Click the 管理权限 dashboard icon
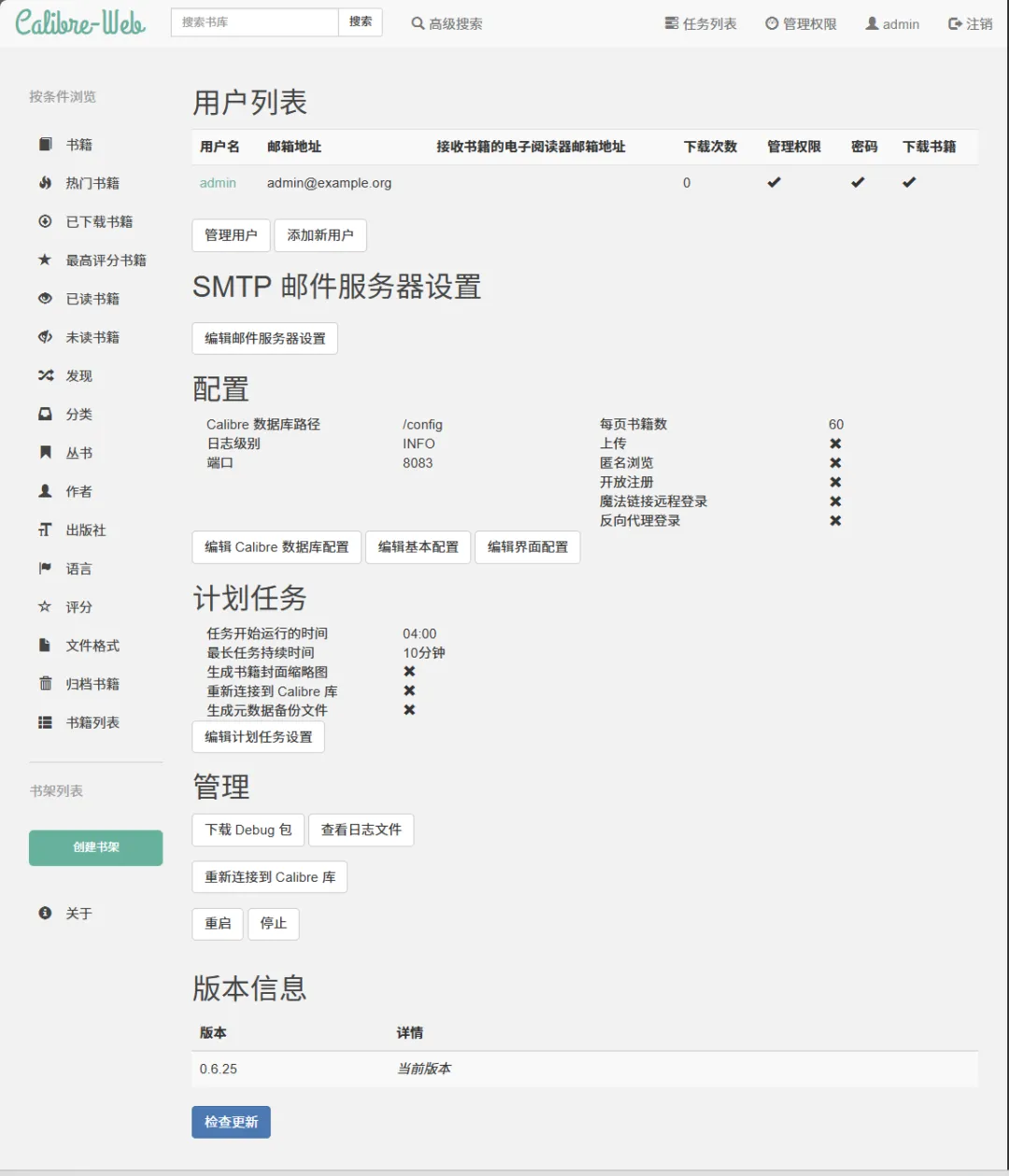This screenshot has height=1176, width=1009. click(x=772, y=23)
